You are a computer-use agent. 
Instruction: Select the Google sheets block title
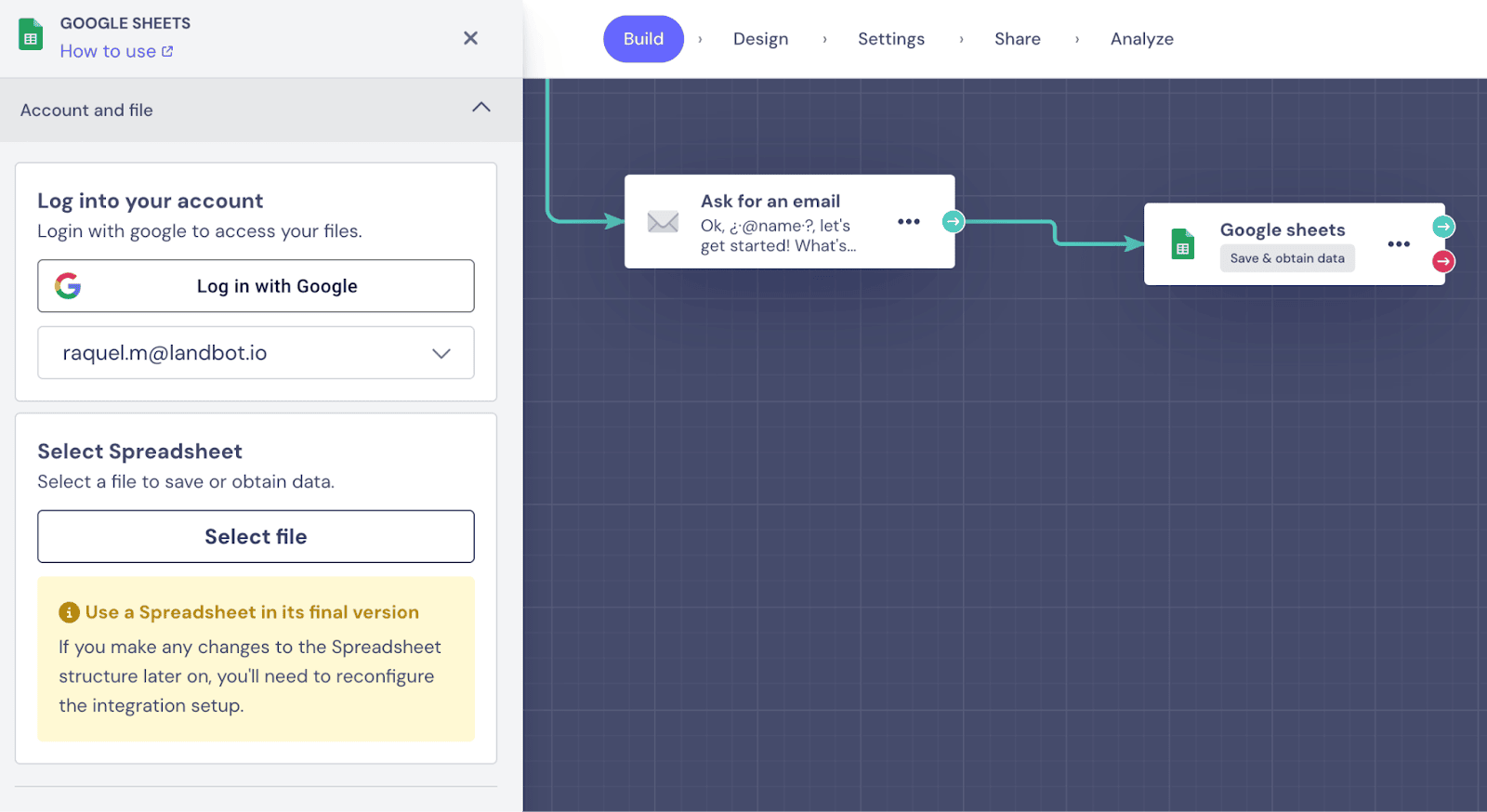click(x=1283, y=229)
